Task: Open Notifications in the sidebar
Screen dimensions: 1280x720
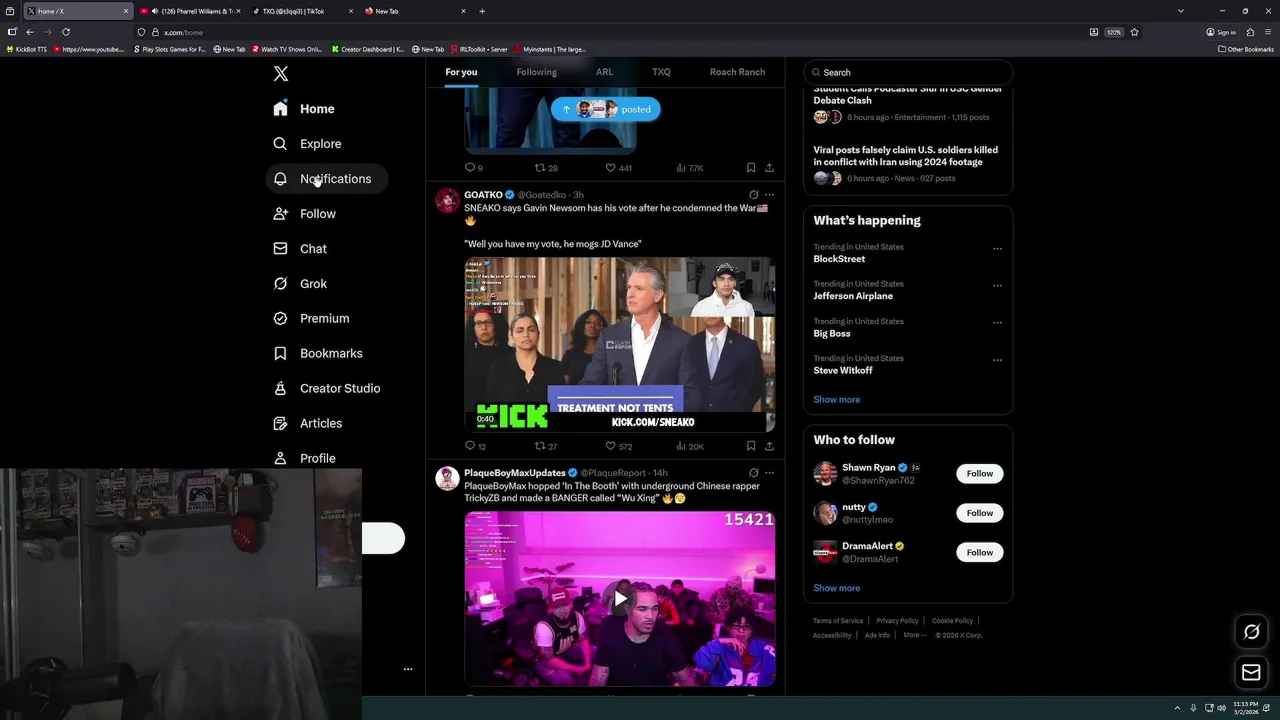Action: [323, 179]
